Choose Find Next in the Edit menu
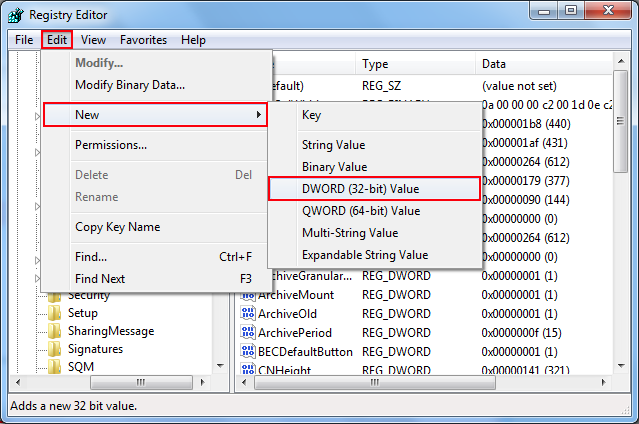639x424 pixels. pyautogui.click(x=156, y=279)
